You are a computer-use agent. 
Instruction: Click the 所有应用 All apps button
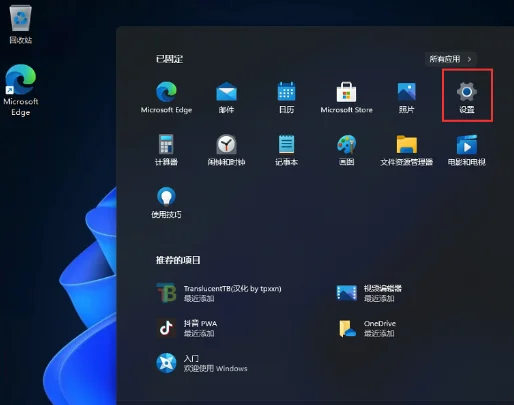click(x=451, y=59)
